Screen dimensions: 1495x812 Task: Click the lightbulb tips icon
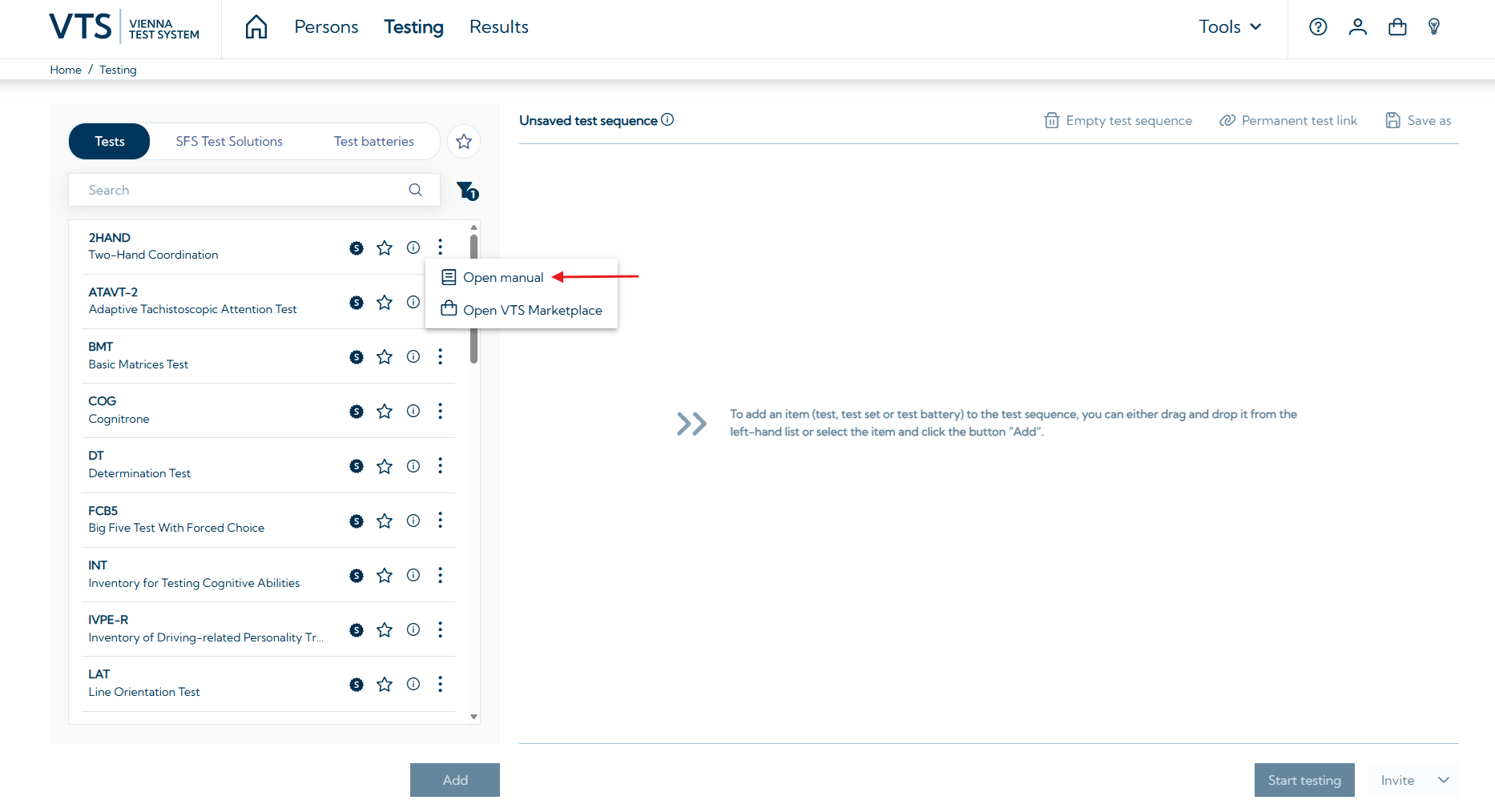(x=1434, y=27)
